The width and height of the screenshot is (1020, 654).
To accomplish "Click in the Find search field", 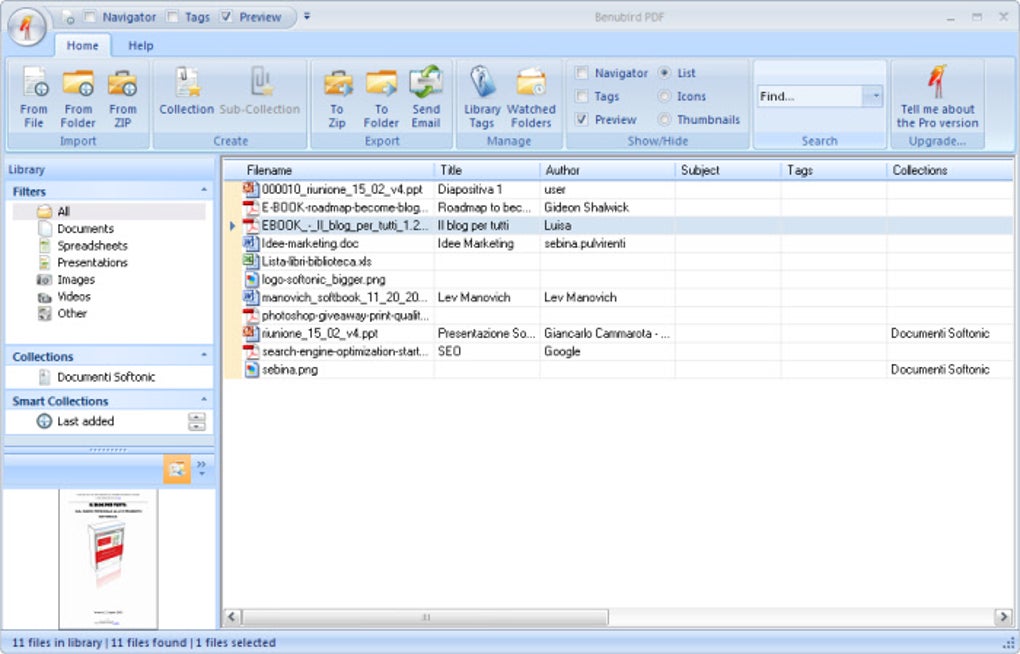I will (x=810, y=96).
